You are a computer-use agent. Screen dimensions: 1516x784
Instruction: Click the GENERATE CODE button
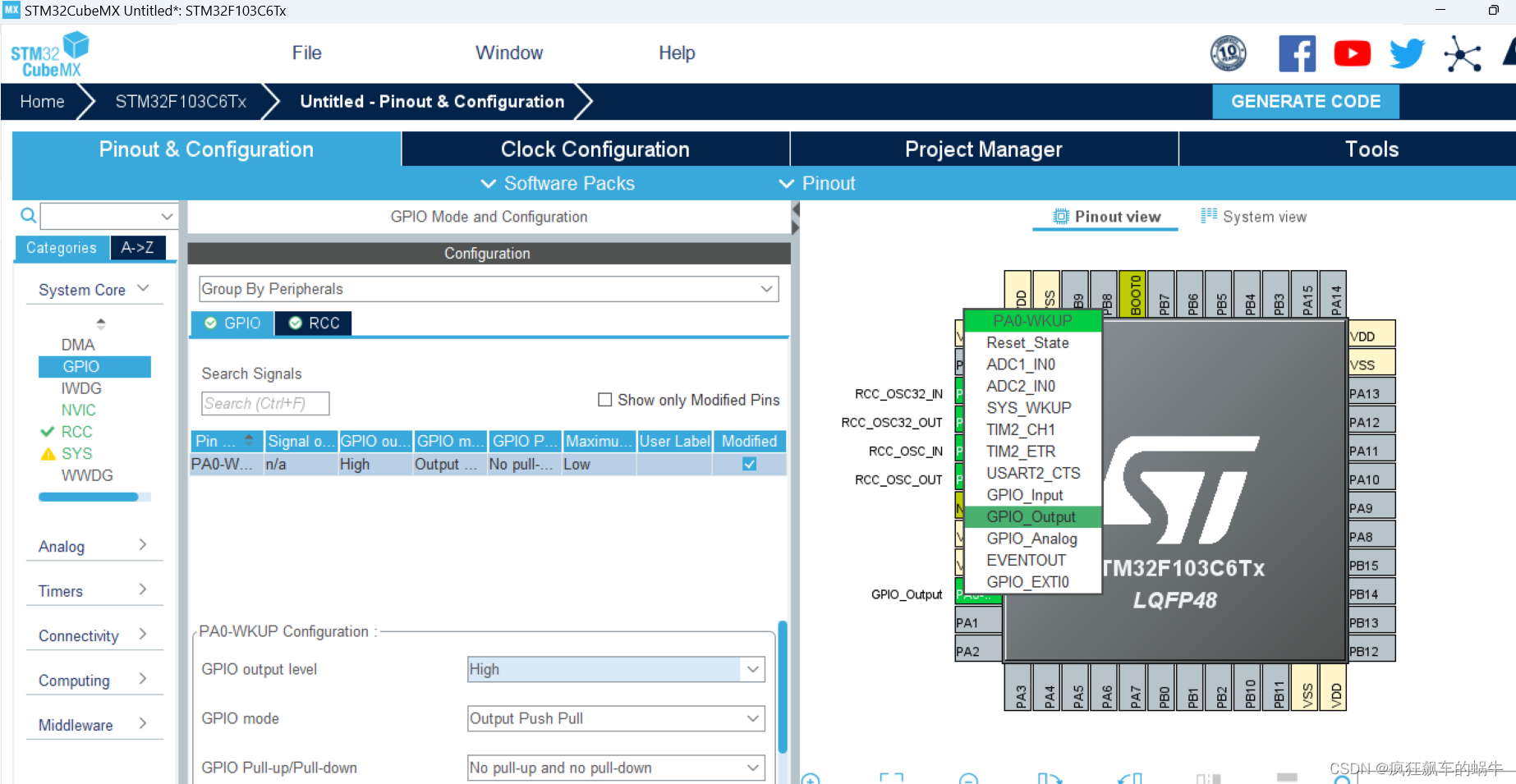[1306, 102]
